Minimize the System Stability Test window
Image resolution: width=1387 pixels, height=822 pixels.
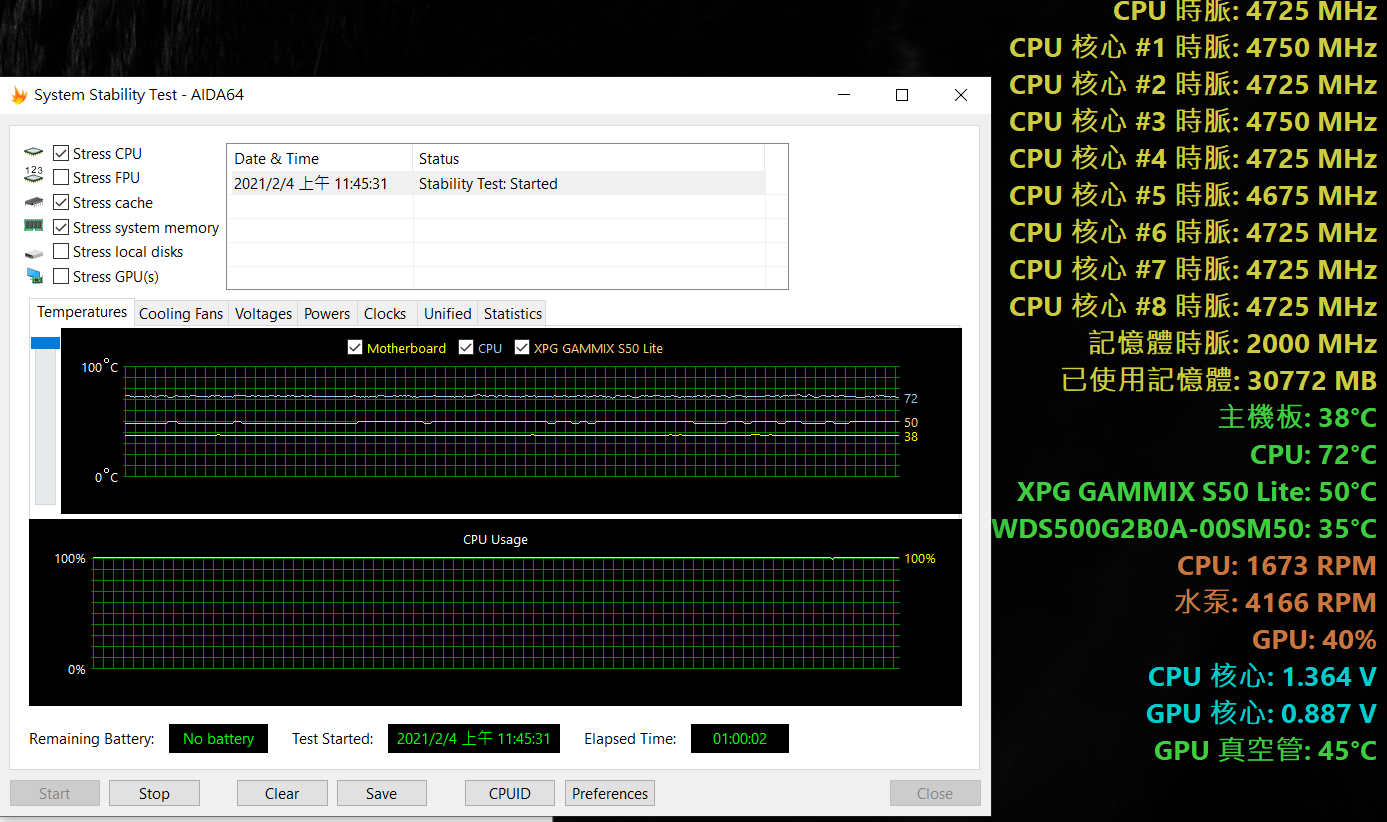pos(844,95)
